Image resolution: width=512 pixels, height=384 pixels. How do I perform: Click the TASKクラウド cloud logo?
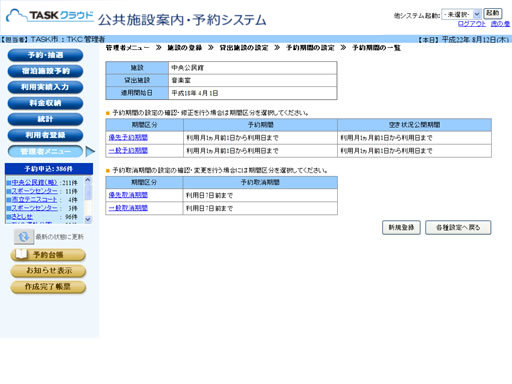click(x=50, y=16)
